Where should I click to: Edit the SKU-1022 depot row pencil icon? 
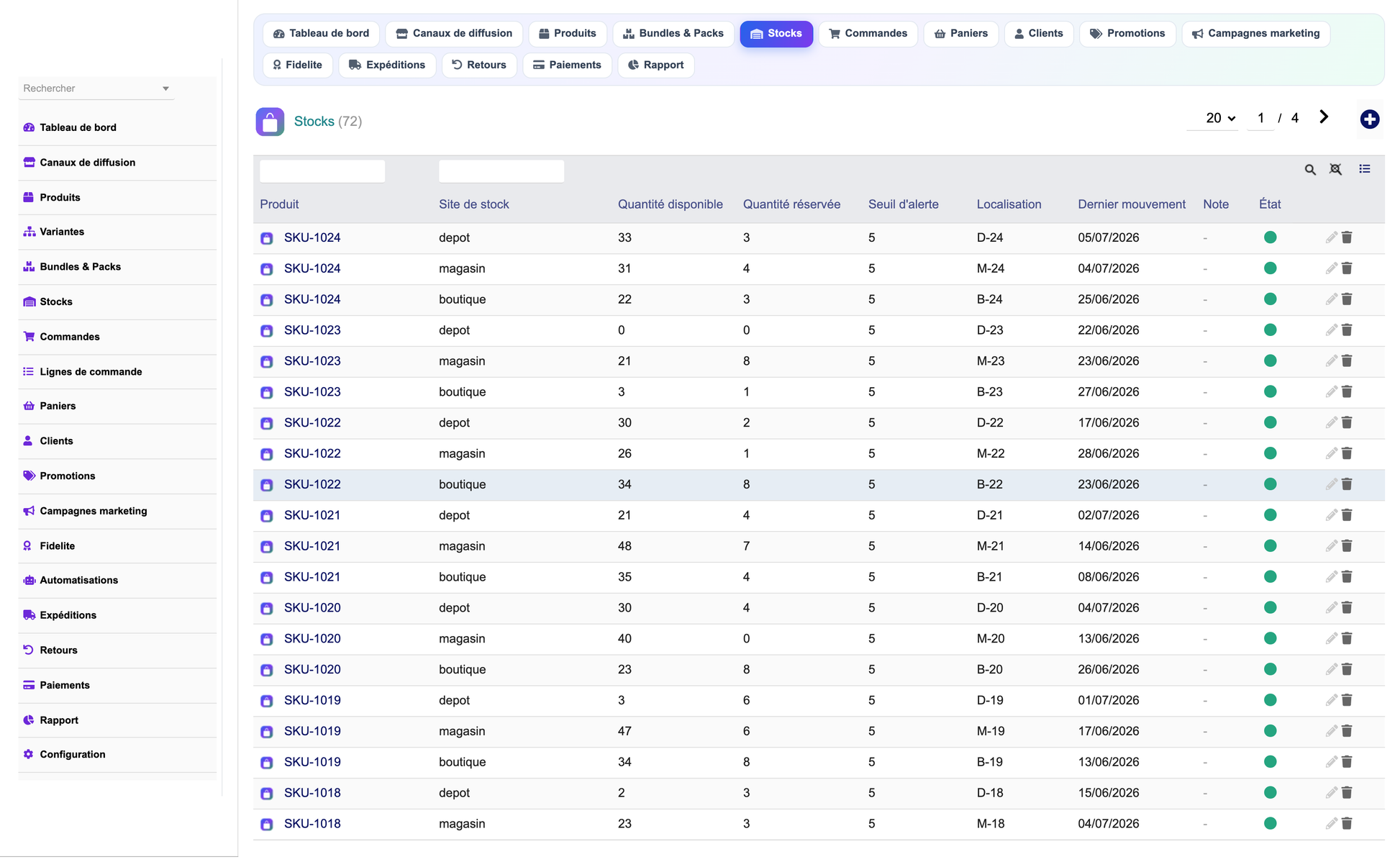[1331, 423]
